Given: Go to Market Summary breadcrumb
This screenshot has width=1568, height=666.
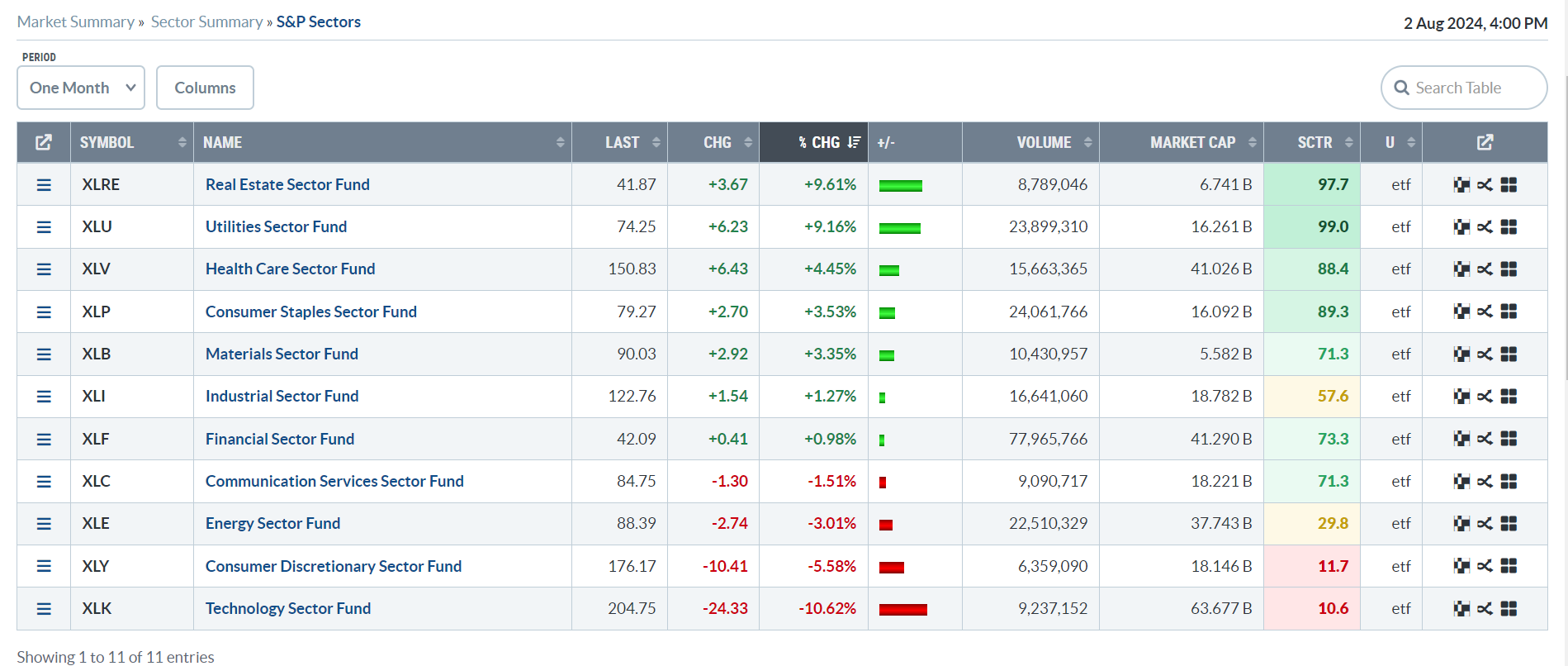Looking at the screenshot, I should point(76,21).
